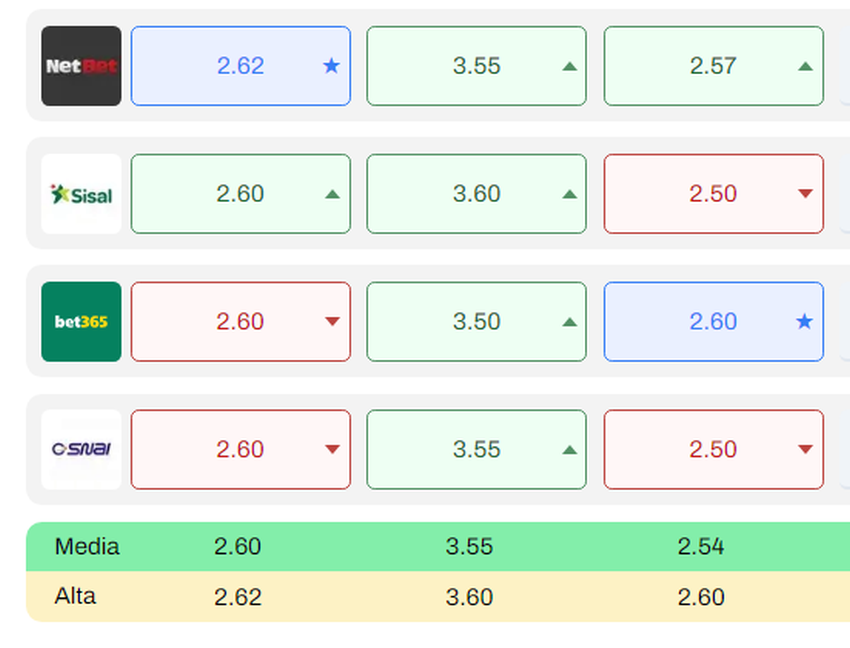Click the blue star beside NetBet's 2.62

(x=331, y=66)
